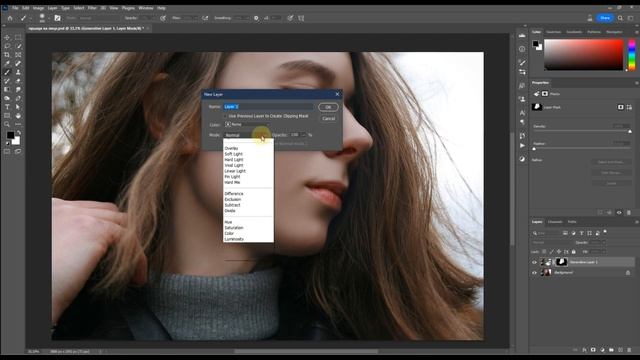Toggle the layer filter on/off switch
The height and width of the screenshot is (360, 640).
click(605, 232)
